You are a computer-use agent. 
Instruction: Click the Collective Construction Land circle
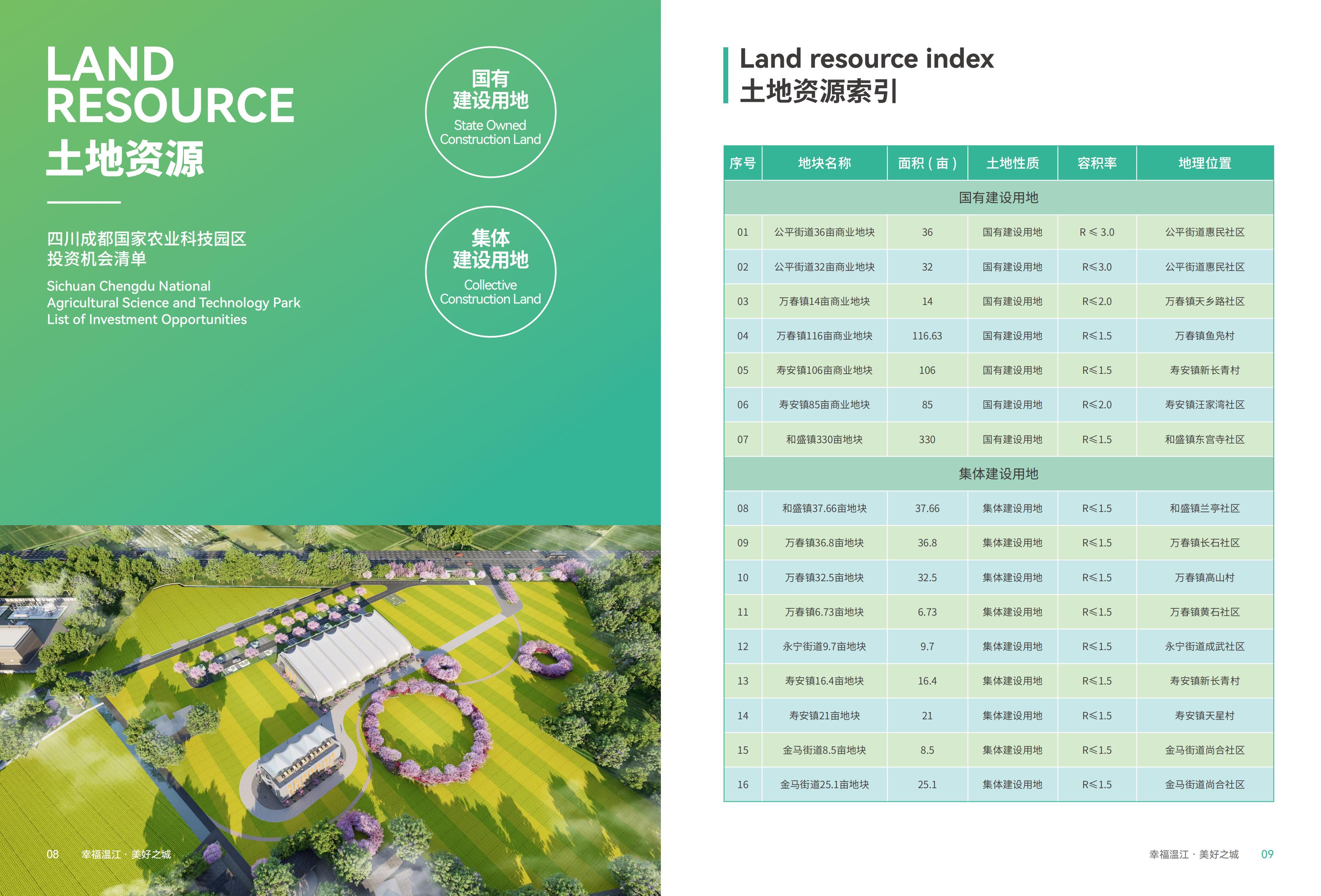pyautogui.click(x=490, y=271)
